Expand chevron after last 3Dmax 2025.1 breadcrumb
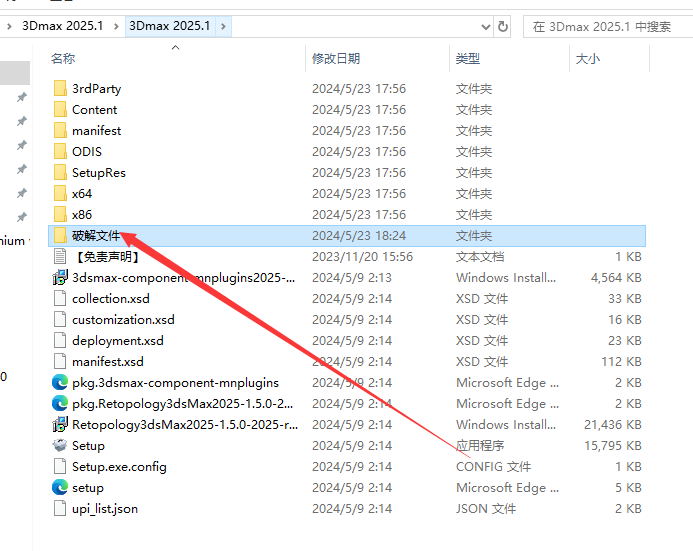 click(223, 27)
